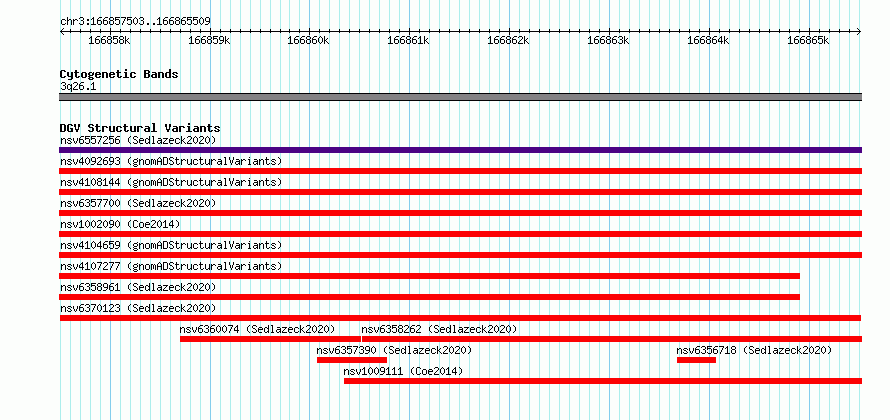Click the 3q26.1 band label
890x420 pixels.
pos(78,86)
